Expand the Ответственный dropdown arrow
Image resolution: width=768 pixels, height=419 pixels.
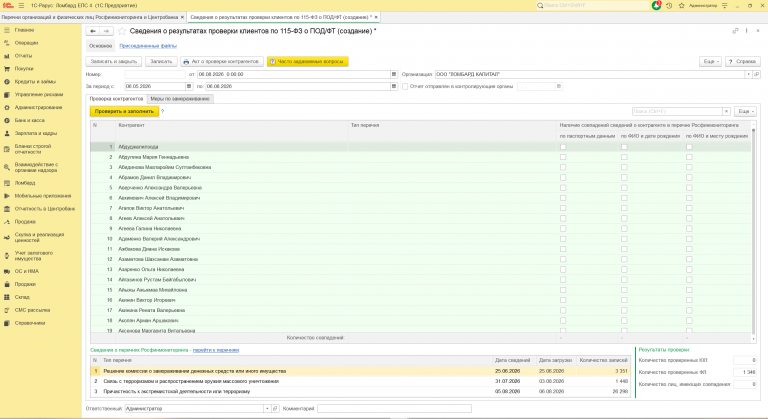click(267, 408)
